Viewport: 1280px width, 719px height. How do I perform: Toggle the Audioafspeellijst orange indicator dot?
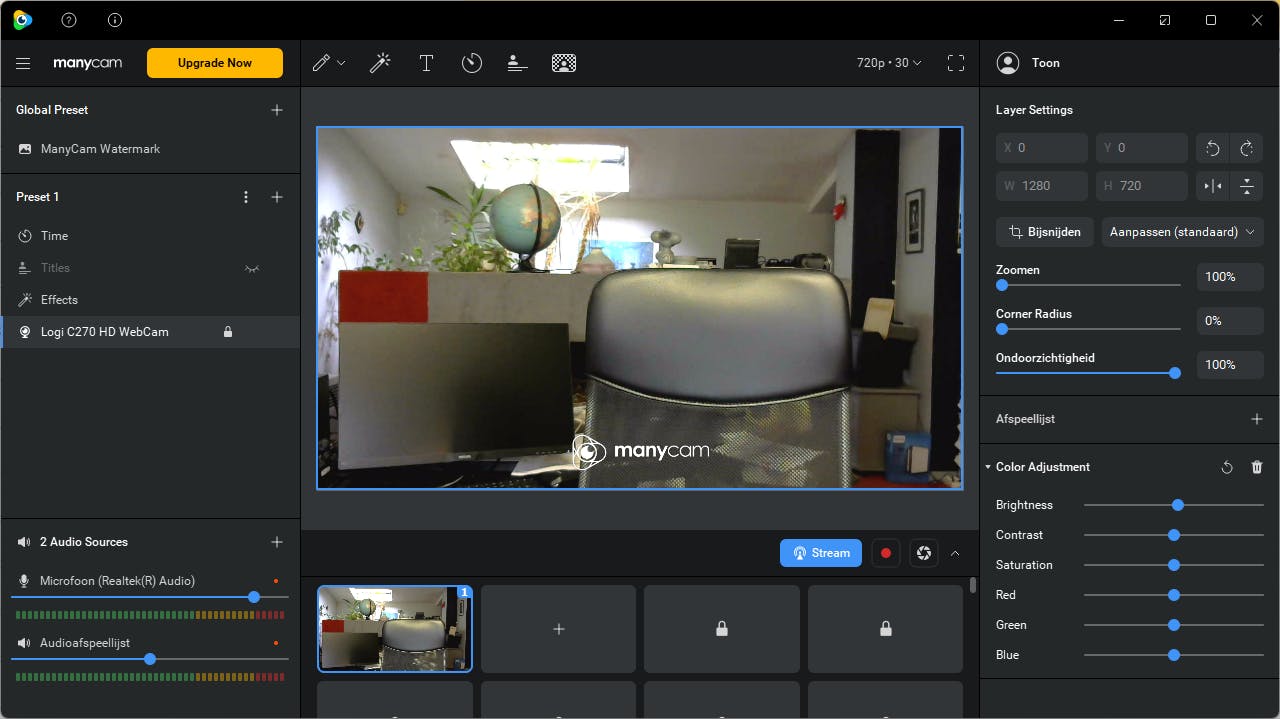(x=276, y=643)
